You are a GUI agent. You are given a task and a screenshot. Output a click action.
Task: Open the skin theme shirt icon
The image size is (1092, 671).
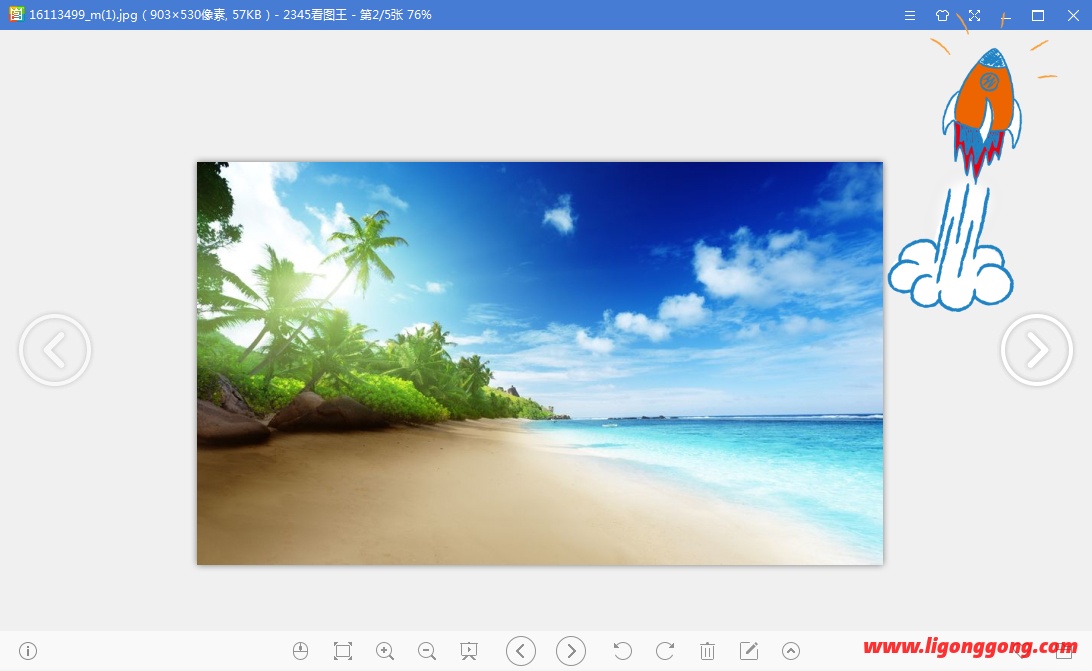[942, 16]
